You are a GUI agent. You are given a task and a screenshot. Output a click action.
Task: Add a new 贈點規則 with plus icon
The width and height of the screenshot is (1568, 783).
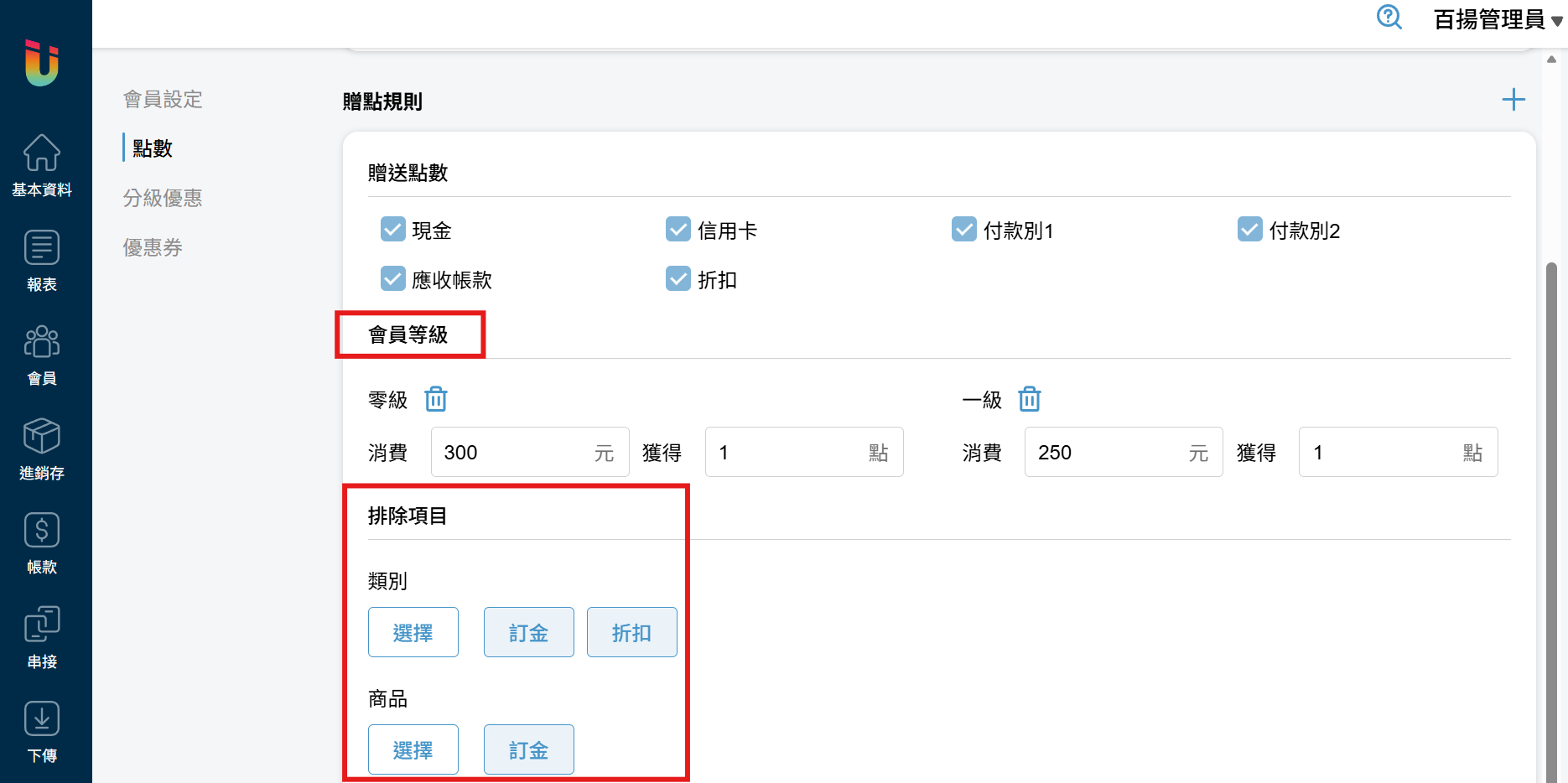coord(1513,100)
